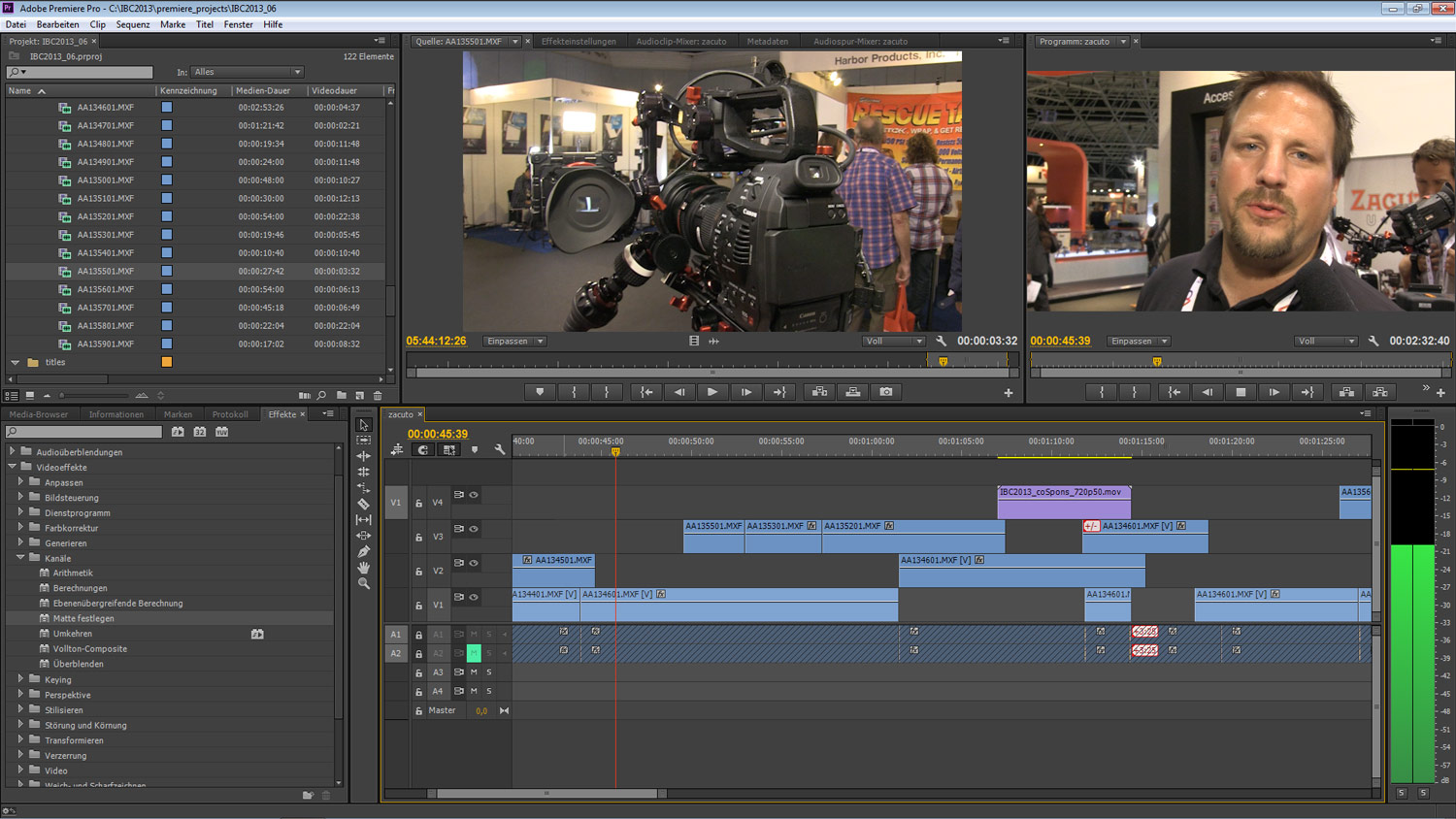
Task: Click the 32-bit color effects filter icon
Action: pyautogui.click(x=200, y=432)
